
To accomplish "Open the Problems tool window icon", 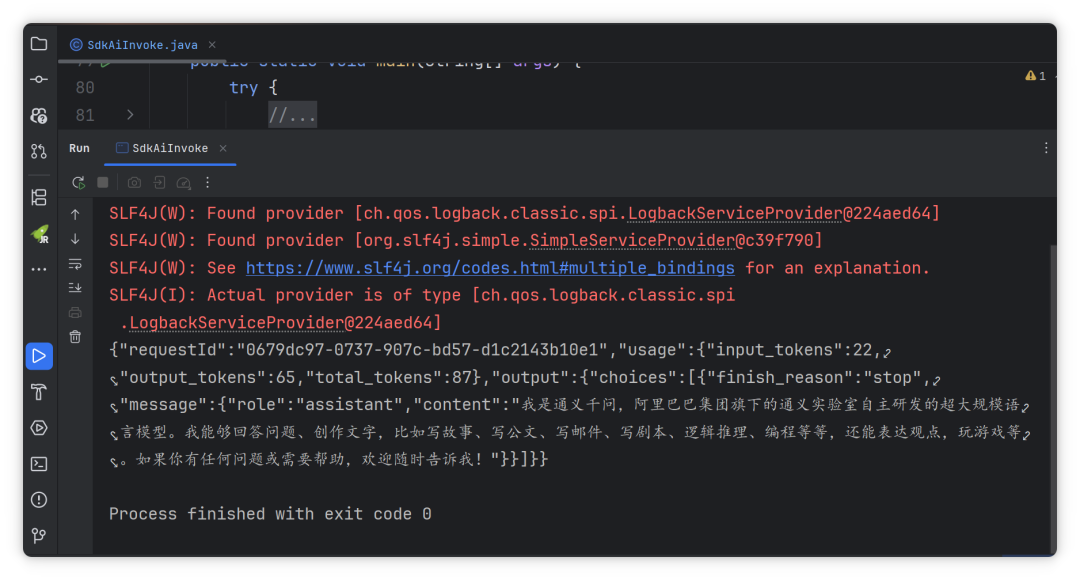I will click(39, 499).
